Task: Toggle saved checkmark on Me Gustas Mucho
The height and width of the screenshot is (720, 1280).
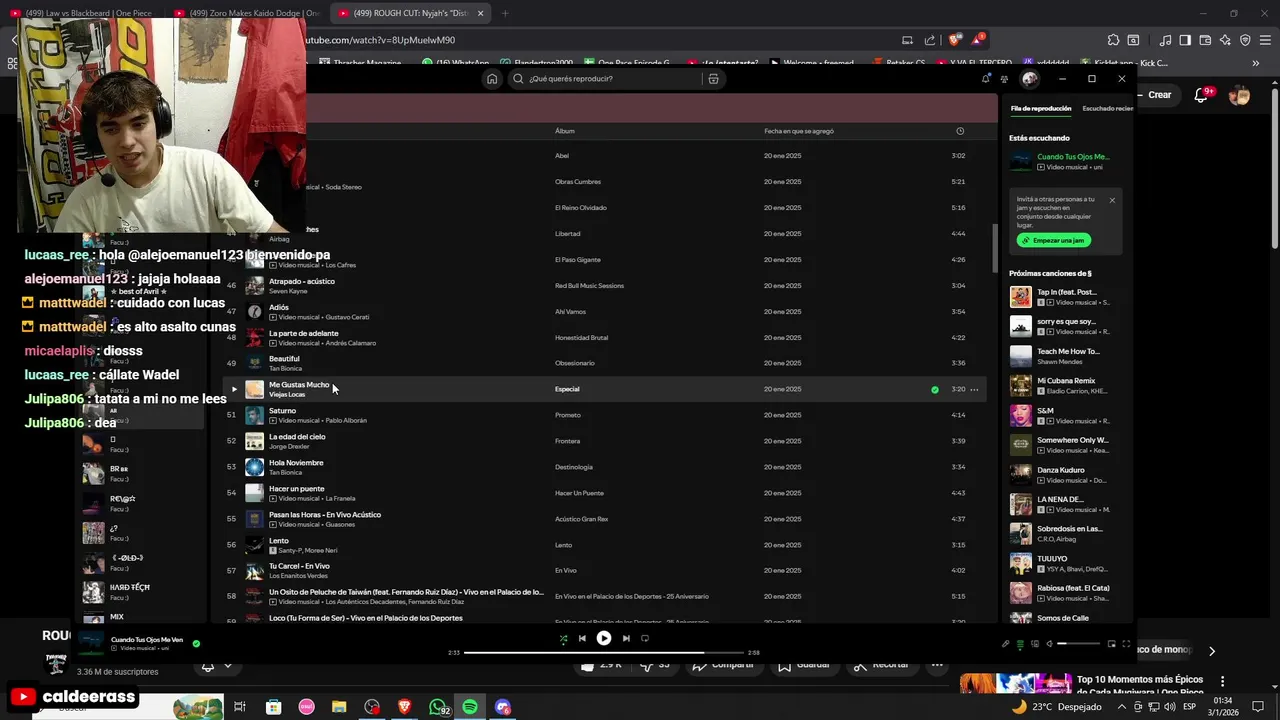Action: coord(935,389)
